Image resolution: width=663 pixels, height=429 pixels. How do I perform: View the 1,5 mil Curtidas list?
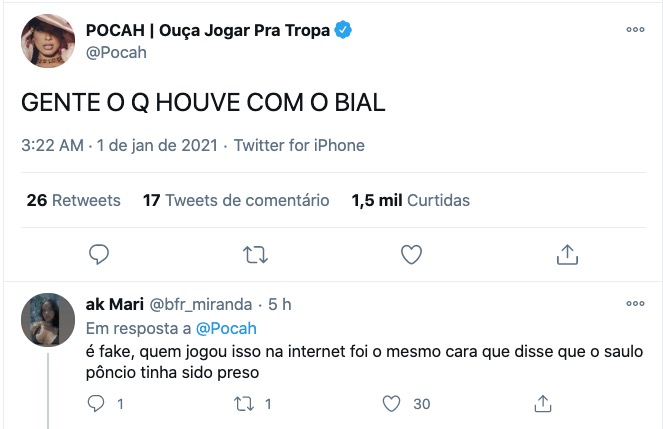click(x=410, y=200)
